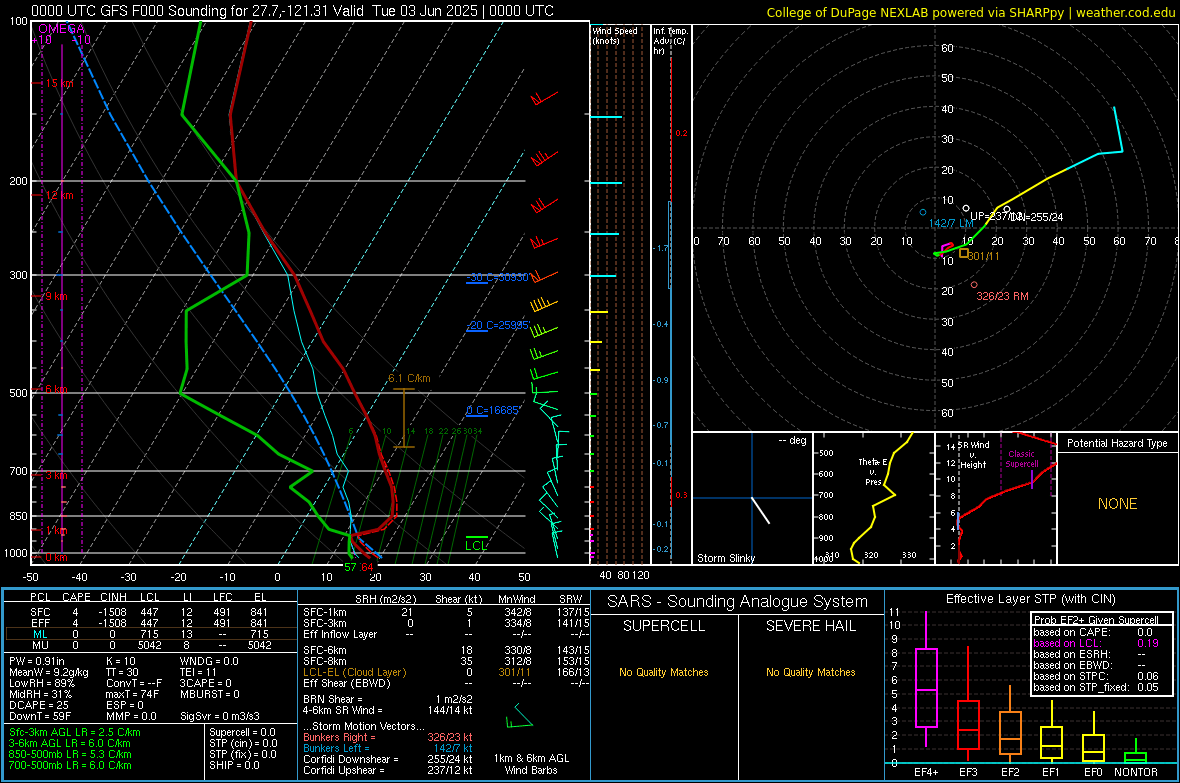Viewport: 1180px width, 783px height.
Task: Click the surface dewpoint value 57
Action: coord(351,568)
